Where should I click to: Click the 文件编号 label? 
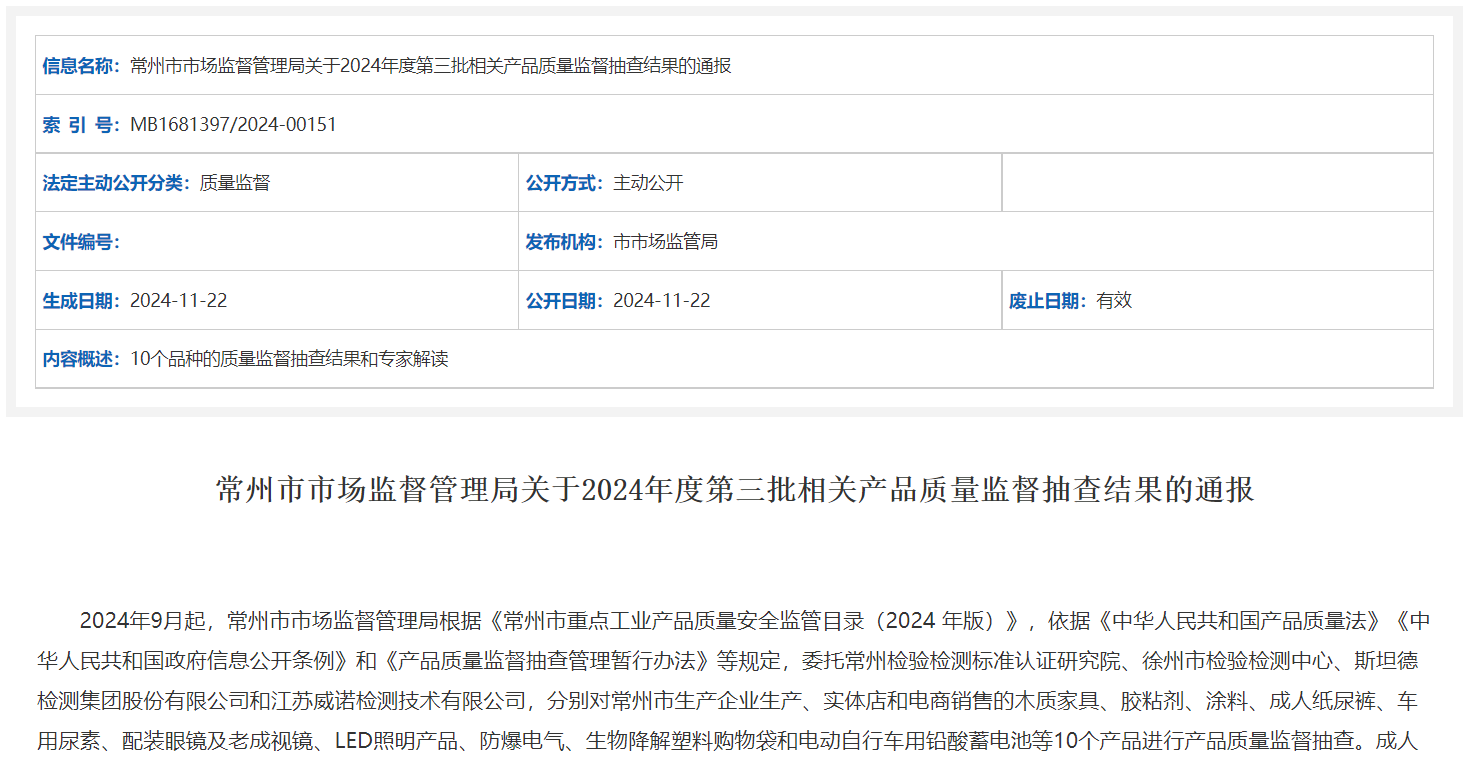click(x=81, y=242)
